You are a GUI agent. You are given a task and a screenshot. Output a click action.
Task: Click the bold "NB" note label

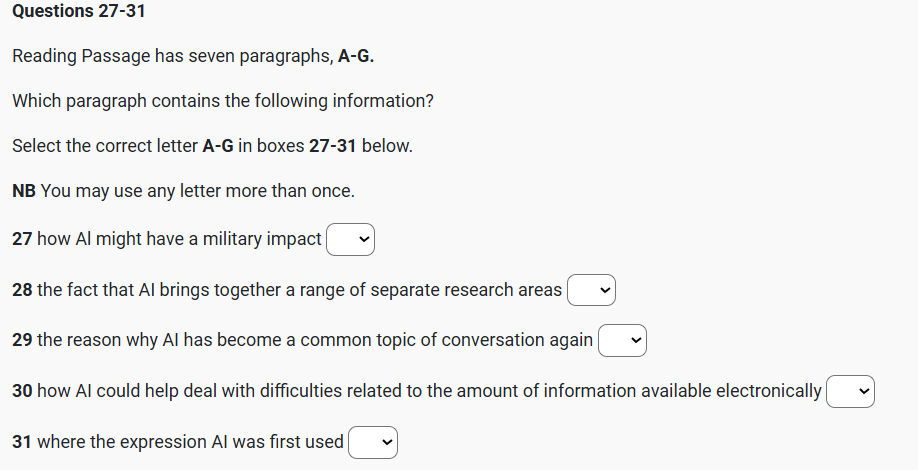pyautogui.click(x=24, y=191)
